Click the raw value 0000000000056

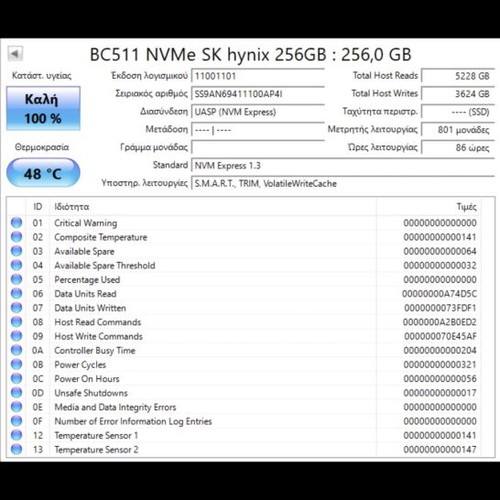tap(440, 379)
